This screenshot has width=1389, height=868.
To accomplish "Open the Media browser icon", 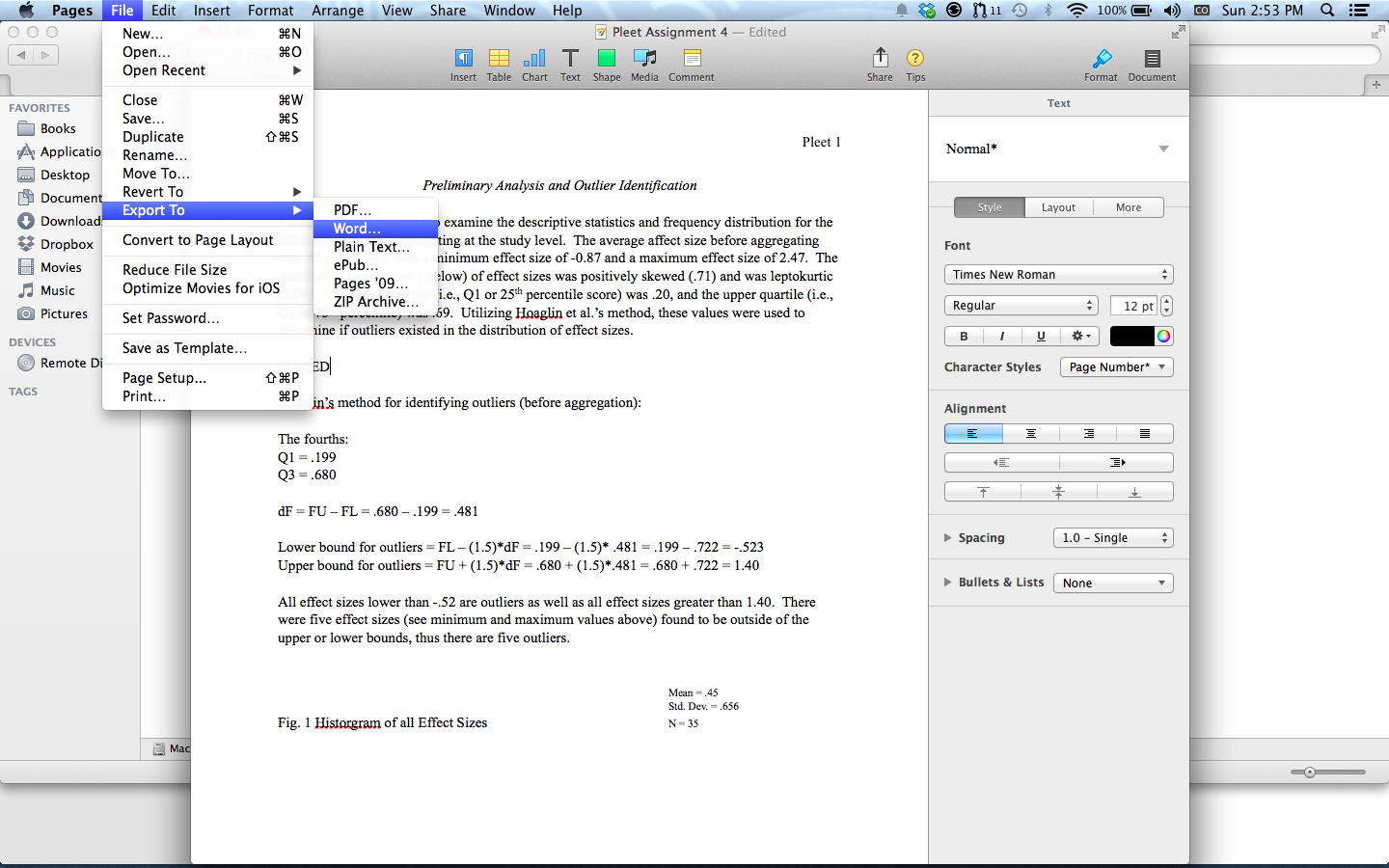I will click(644, 60).
